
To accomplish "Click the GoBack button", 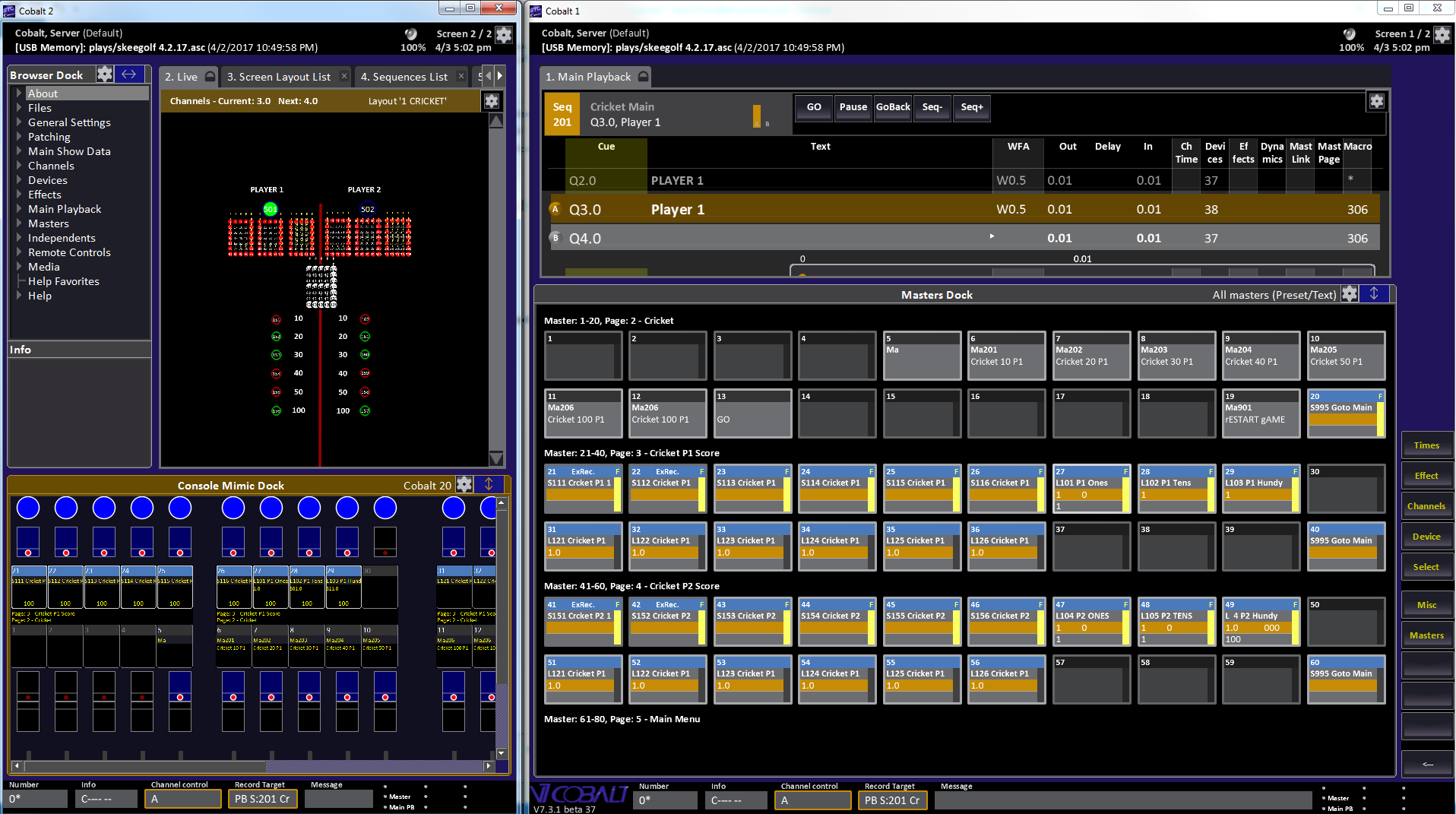I will coord(893,107).
